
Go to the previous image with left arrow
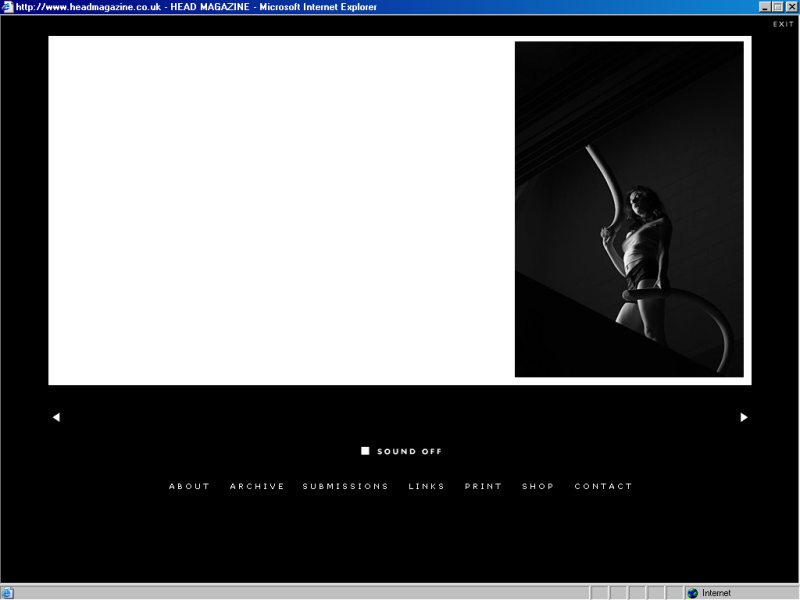pyautogui.click(x=56, y=417)
